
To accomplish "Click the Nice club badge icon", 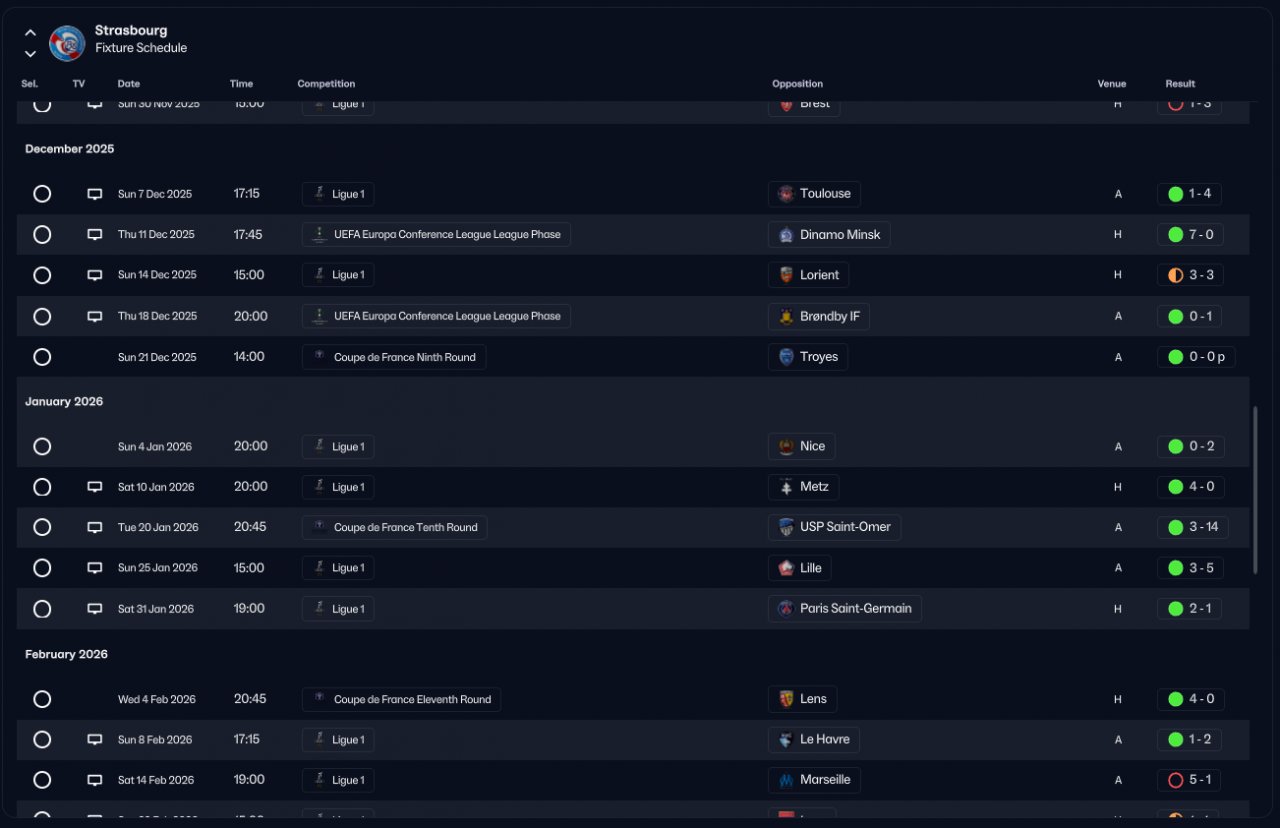I will point(786,446).
